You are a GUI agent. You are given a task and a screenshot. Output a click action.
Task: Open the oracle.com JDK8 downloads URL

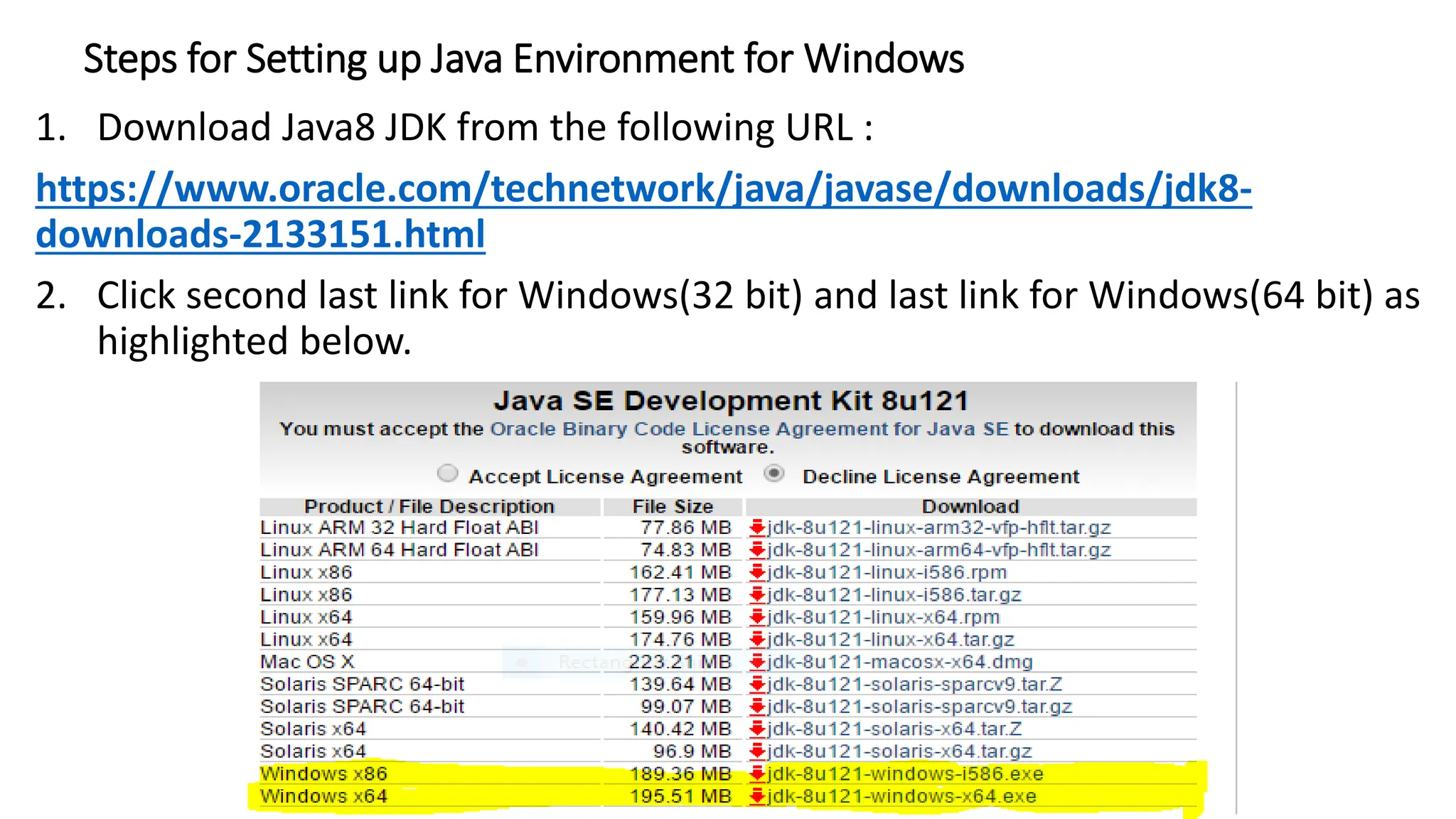(643, 211)
